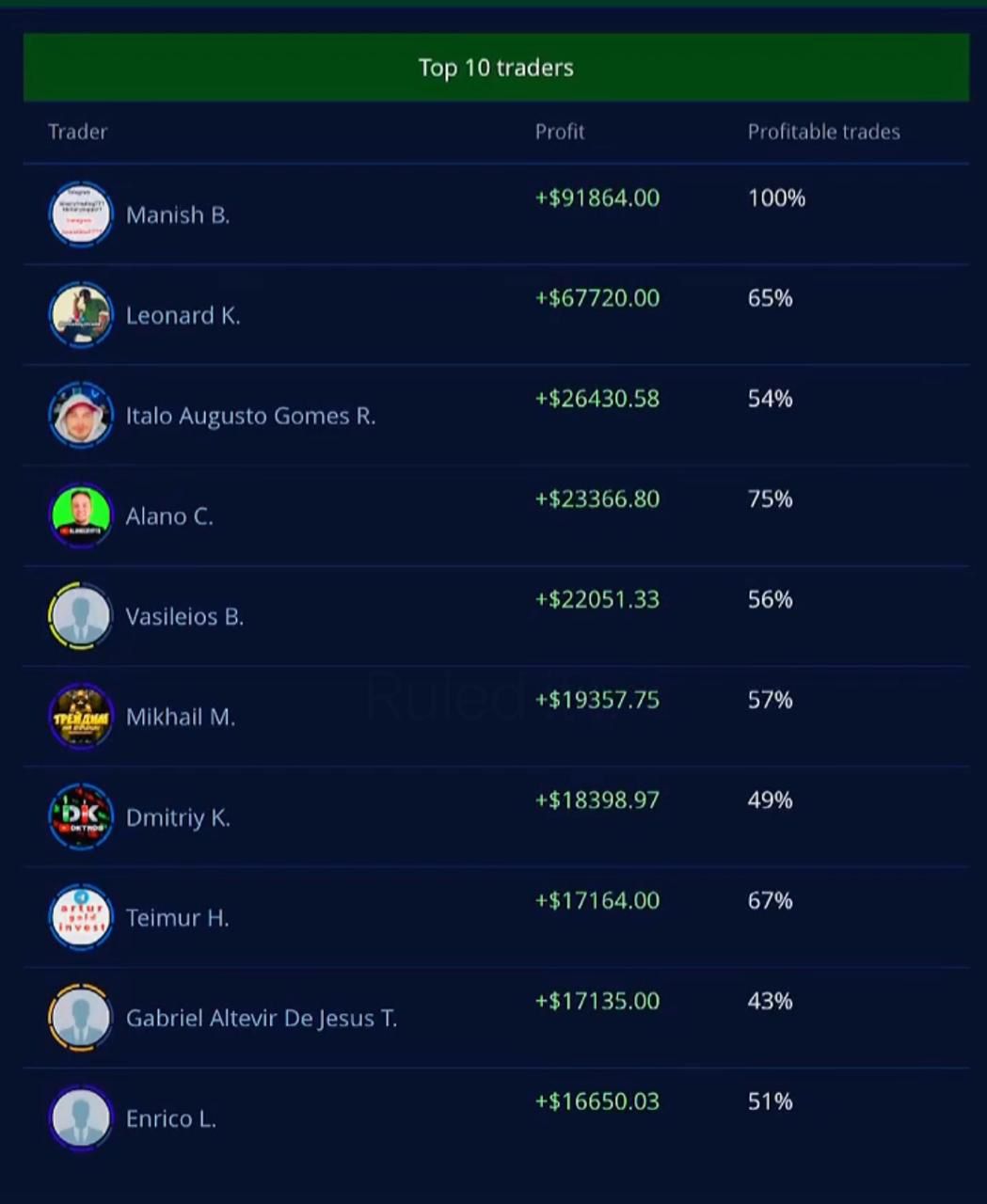Click Alano C.'s green avatar
The width and height of the screenshot is (987, 1204).
click(80, 515)
